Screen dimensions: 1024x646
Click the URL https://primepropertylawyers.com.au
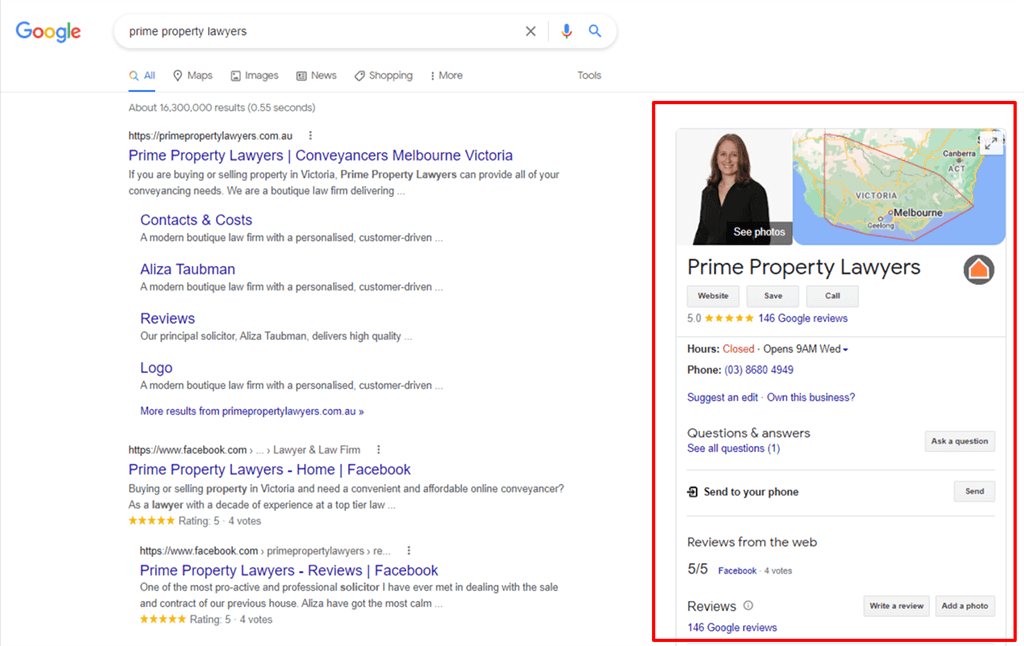pos(210,136)
